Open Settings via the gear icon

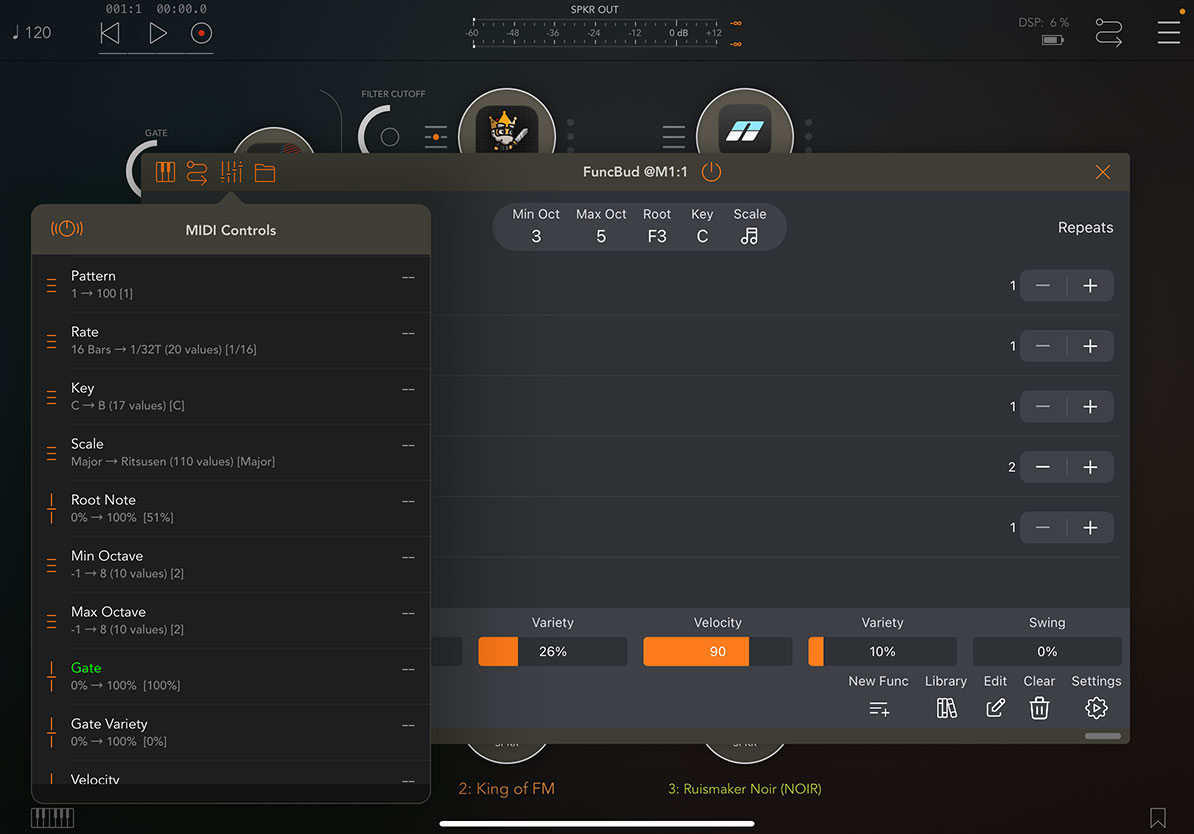tap(1096, 708)
